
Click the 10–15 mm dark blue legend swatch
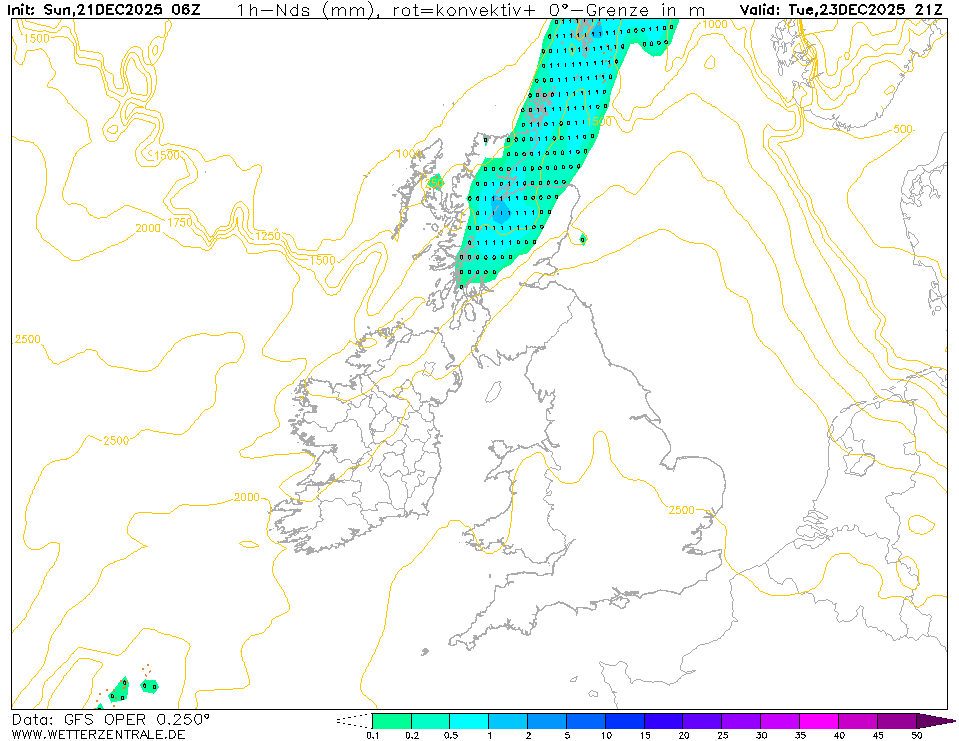coord(625,720)
